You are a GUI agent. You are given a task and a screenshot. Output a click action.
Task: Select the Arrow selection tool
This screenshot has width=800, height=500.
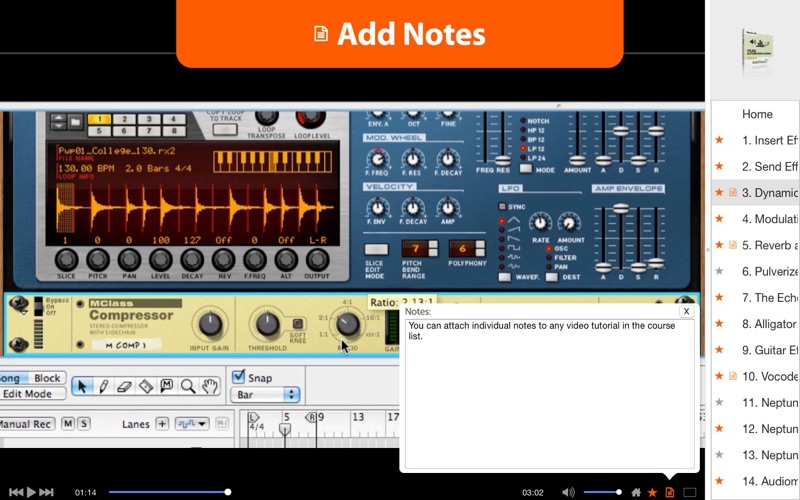point(82,386)
